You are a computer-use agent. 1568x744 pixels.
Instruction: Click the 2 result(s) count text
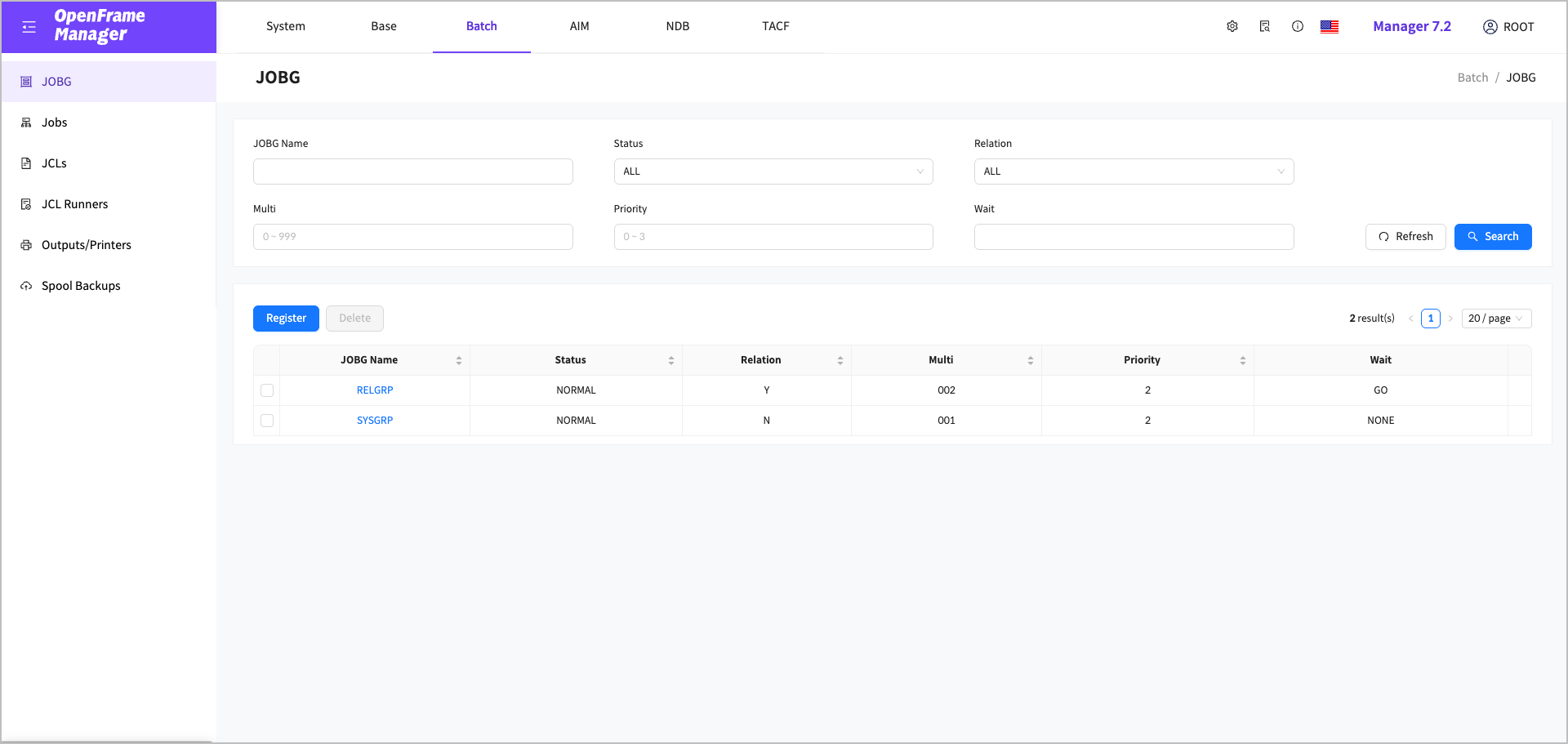1372,319
